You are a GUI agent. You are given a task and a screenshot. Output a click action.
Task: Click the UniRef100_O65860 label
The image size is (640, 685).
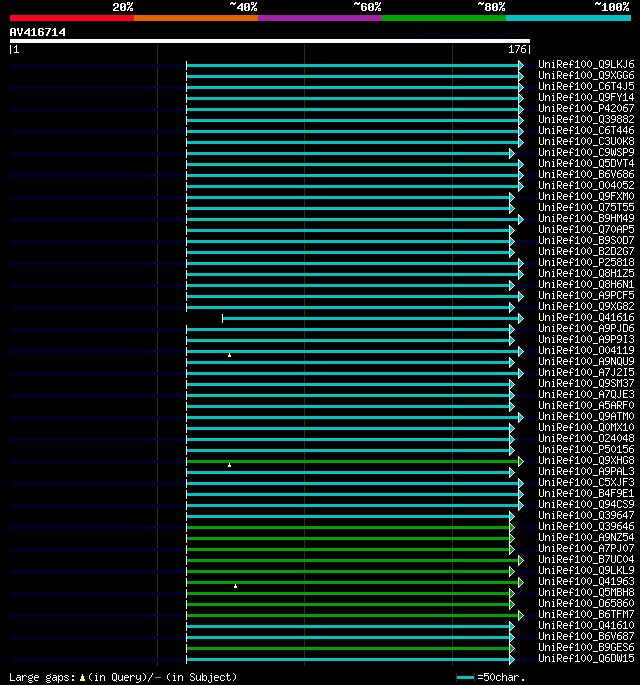tap(586, 603)
